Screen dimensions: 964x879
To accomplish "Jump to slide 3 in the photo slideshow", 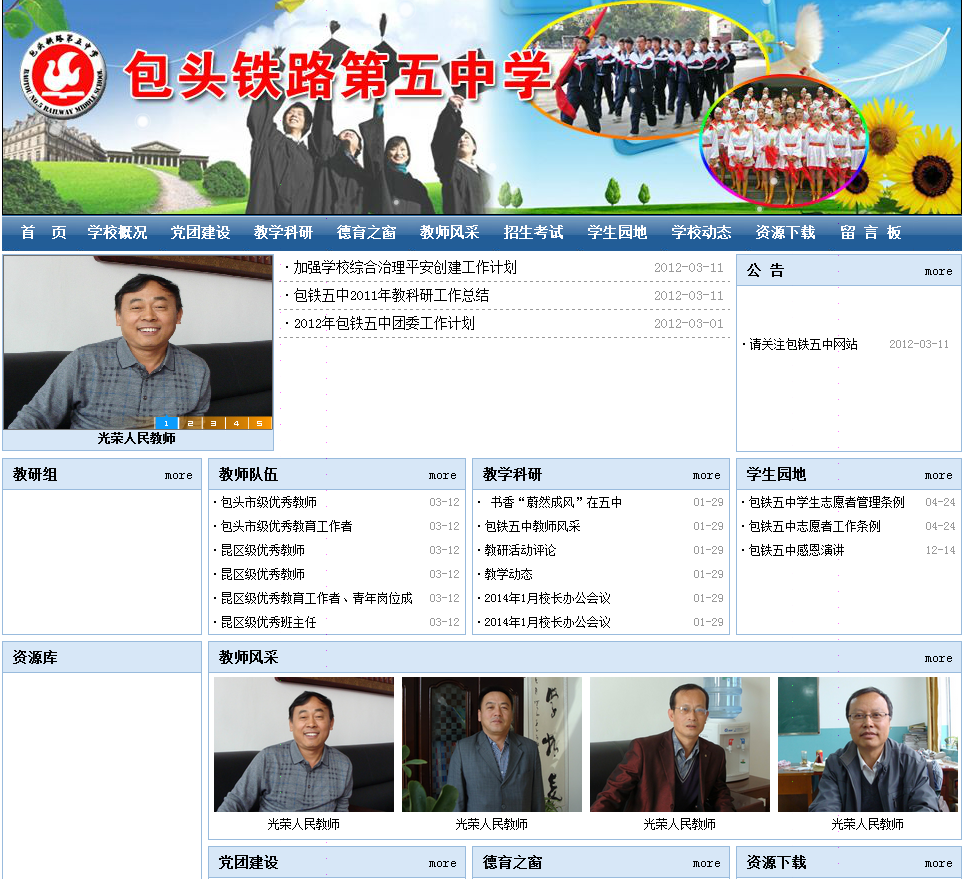I will point(213,423).
